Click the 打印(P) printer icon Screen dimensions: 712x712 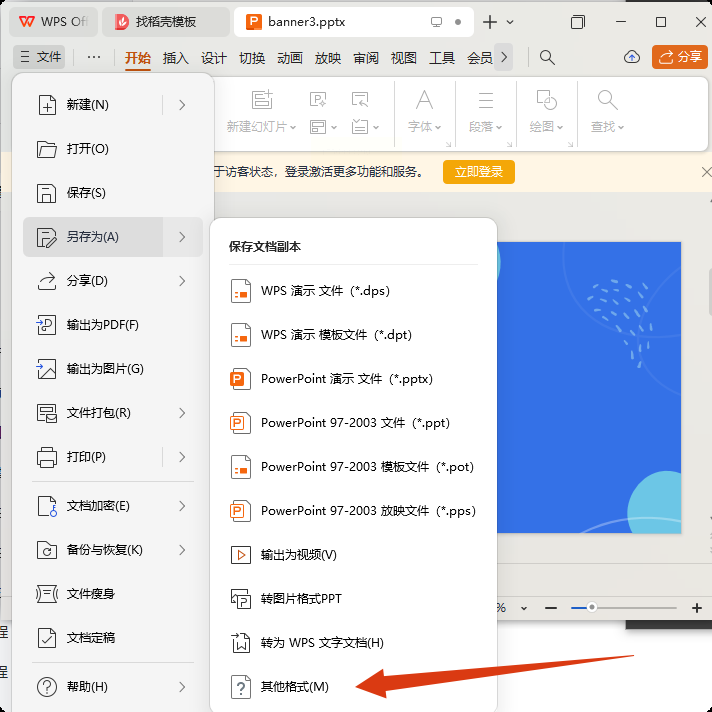47,457
